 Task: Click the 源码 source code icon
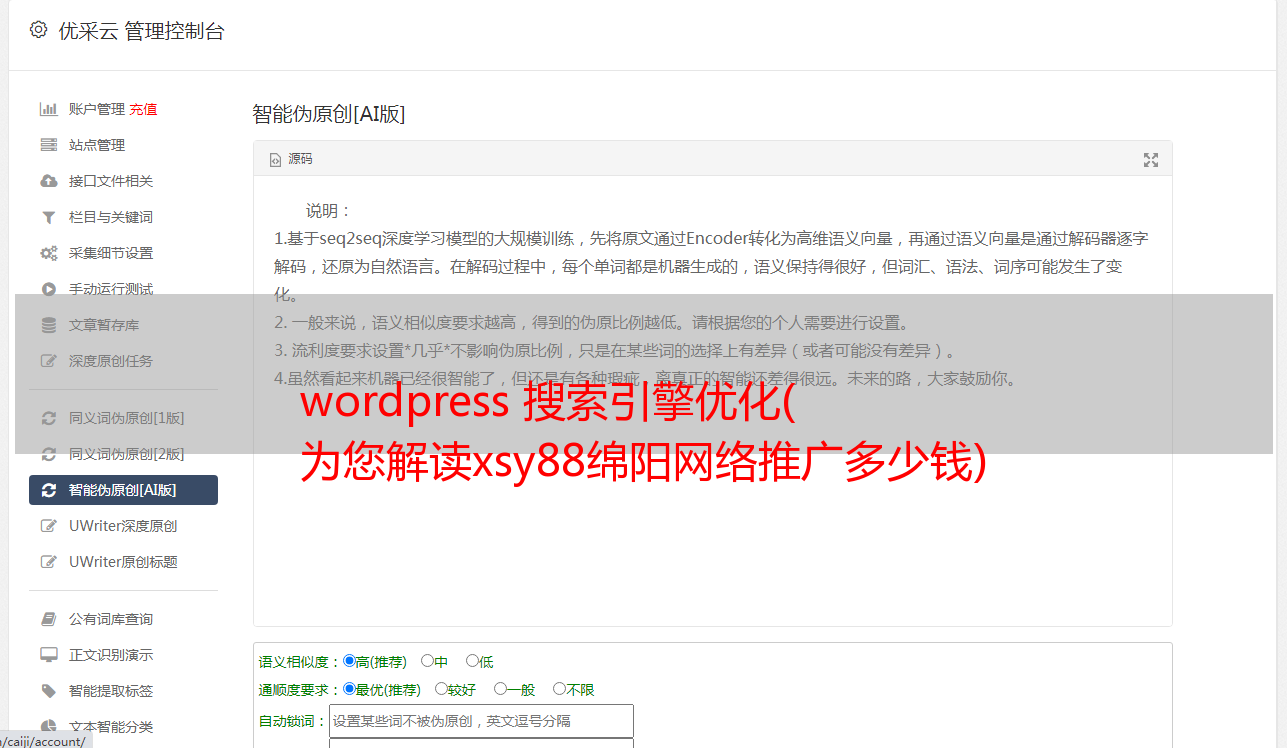275,160
